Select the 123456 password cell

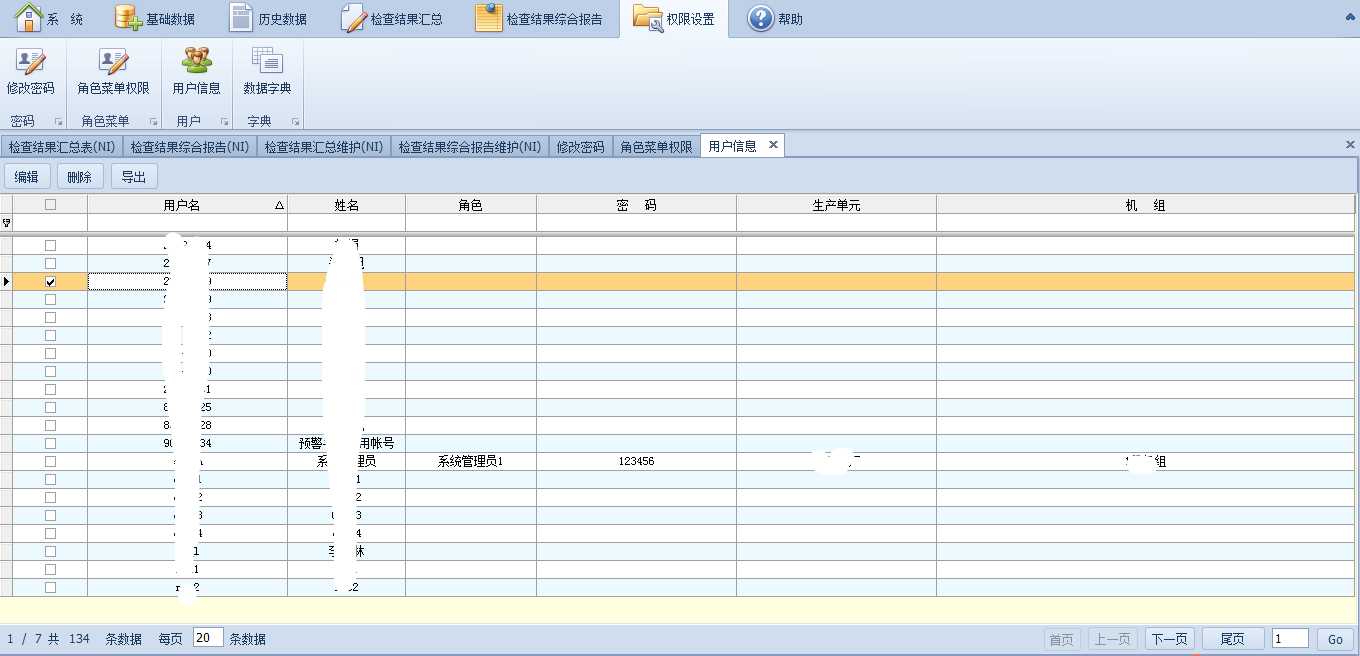click(636, 462)
